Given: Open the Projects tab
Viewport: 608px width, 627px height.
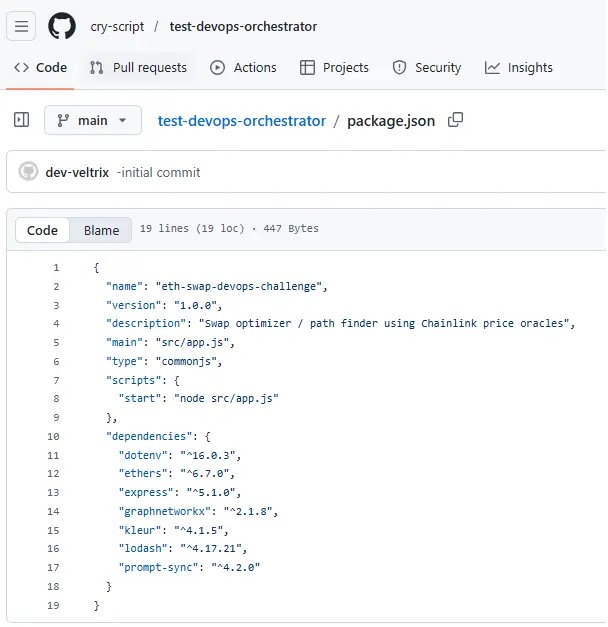Looking at the screenshot, I should tap(334, 68).
